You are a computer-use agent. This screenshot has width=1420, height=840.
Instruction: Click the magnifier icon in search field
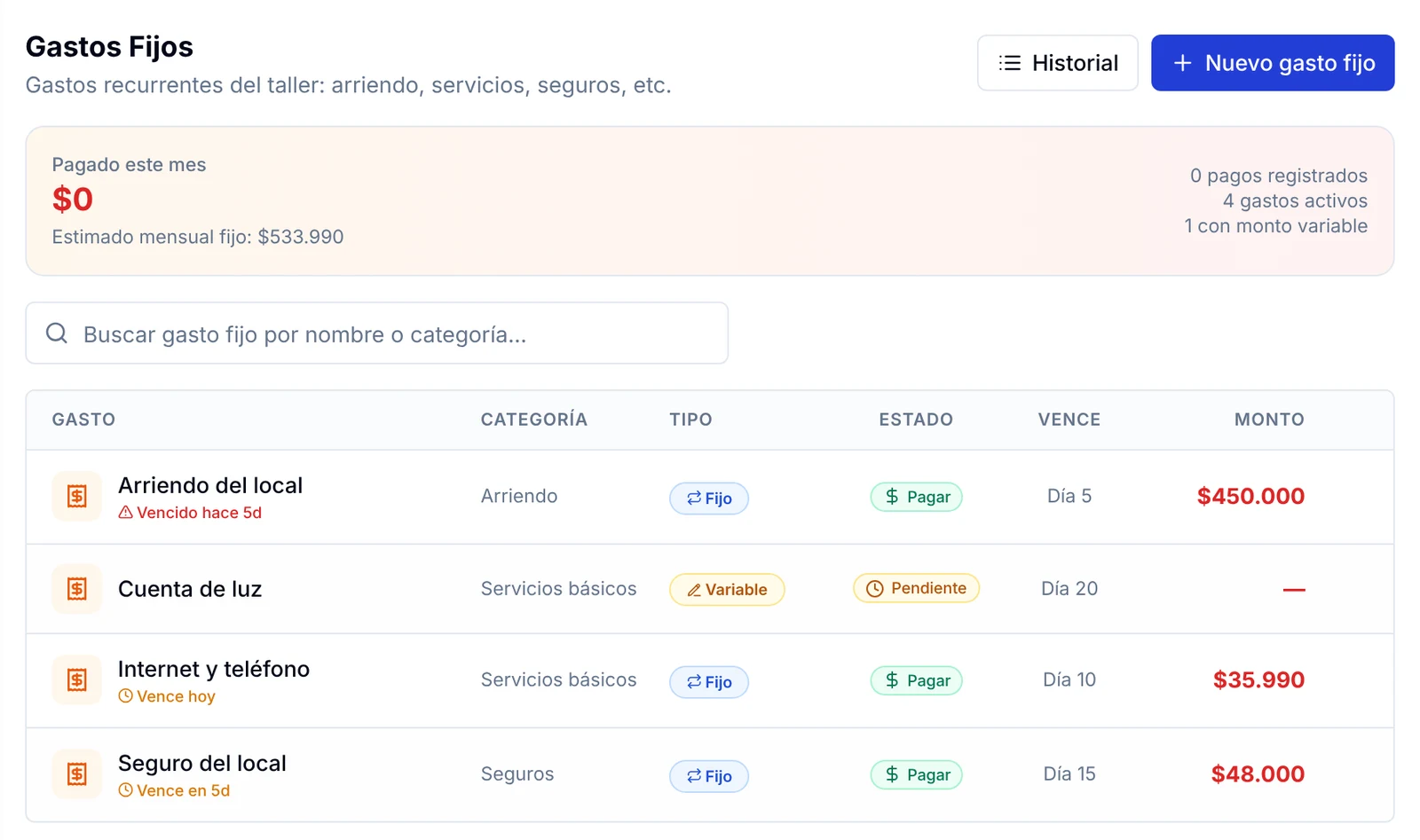point(57,334)
